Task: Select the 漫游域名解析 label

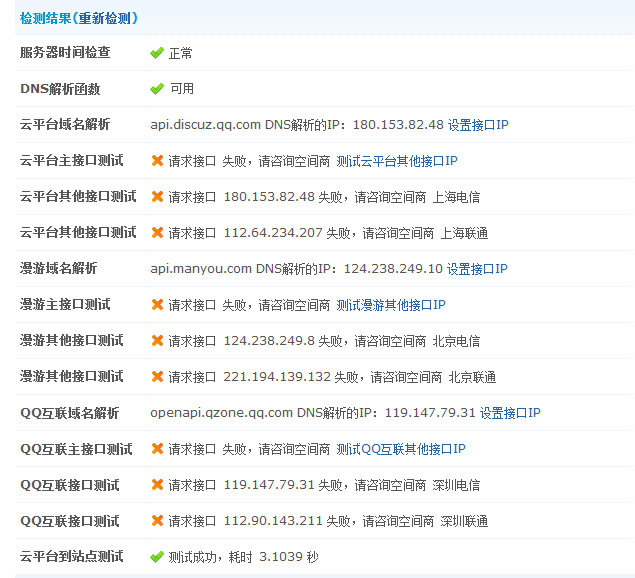Action: [58, 268]
